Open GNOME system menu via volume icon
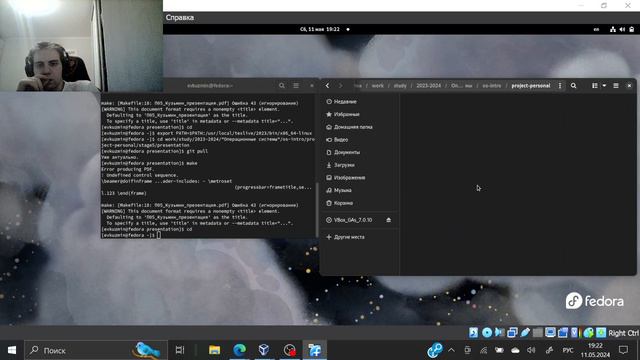640x360 pixels. 622,29
